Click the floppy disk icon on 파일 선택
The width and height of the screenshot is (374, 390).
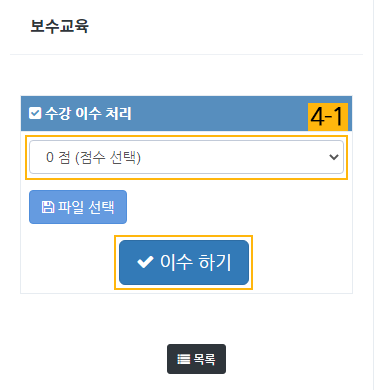48,207
